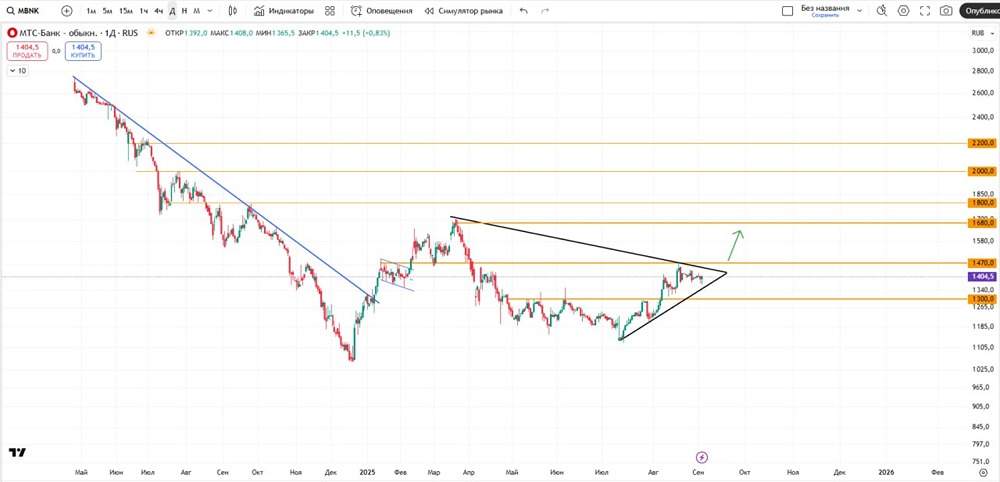Redo chart action
This screenshot has width=1000, height=482.
(545, 11)
